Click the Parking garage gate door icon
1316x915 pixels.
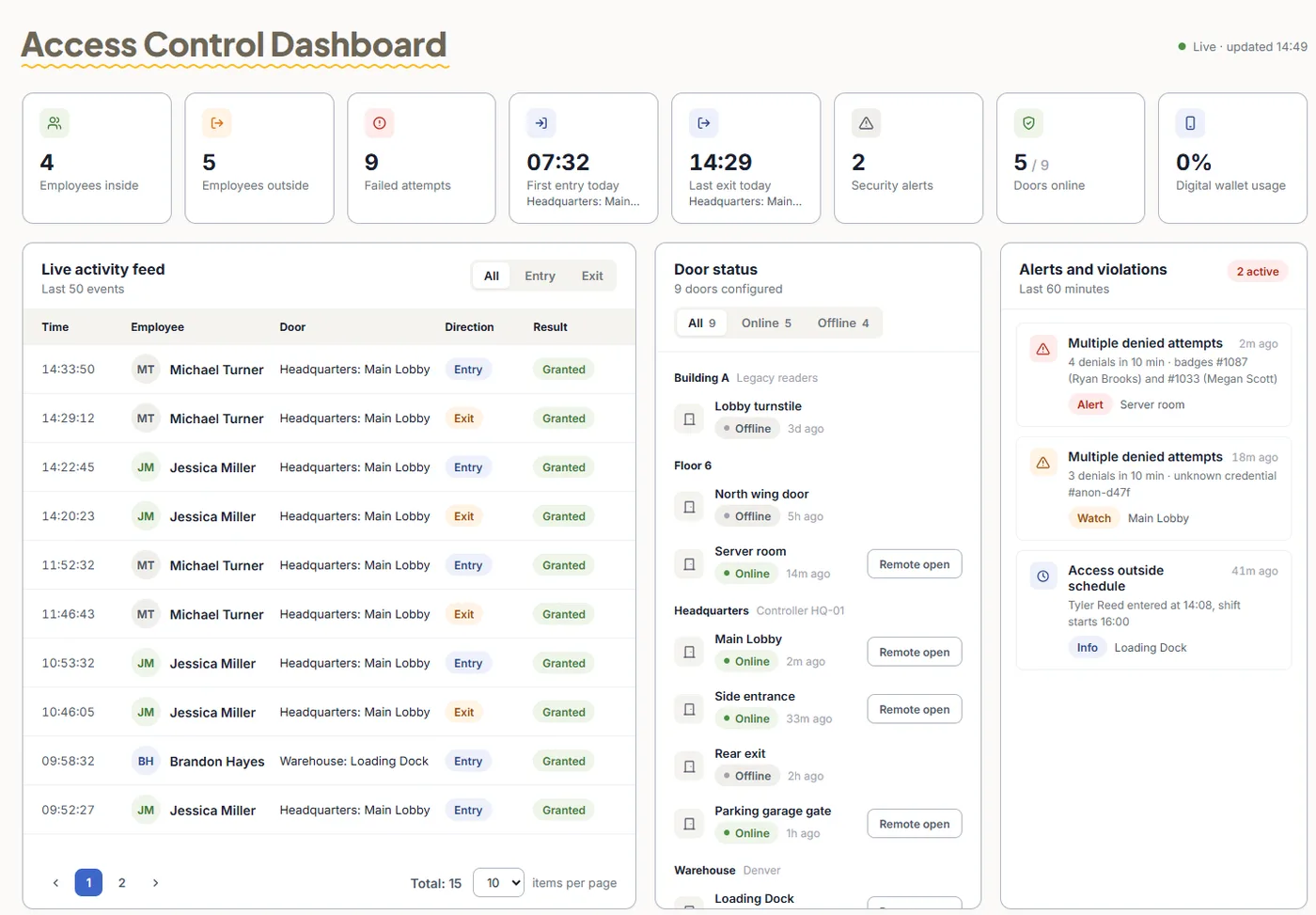(689, 824)
